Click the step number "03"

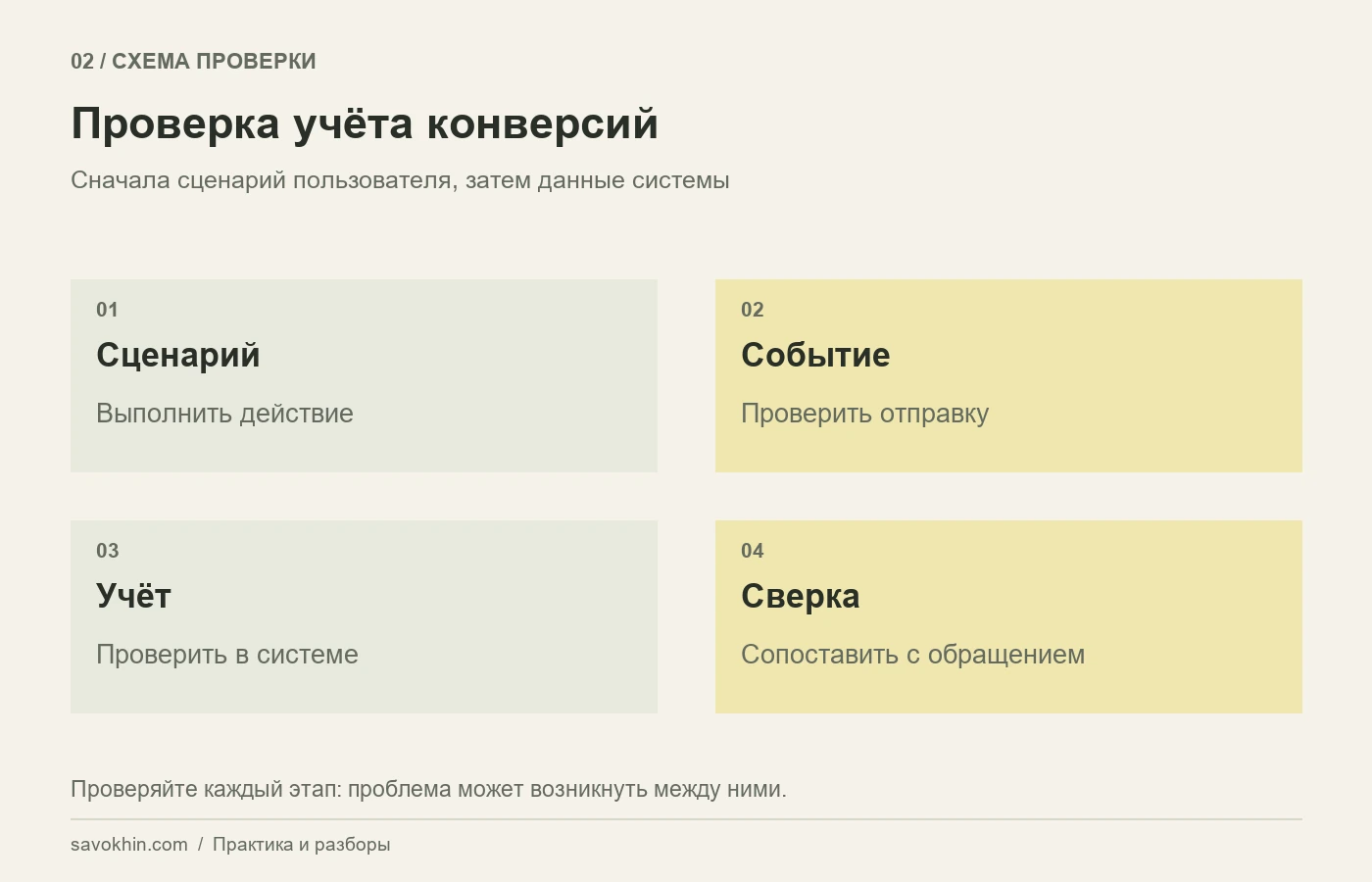(x=107, y=551)
